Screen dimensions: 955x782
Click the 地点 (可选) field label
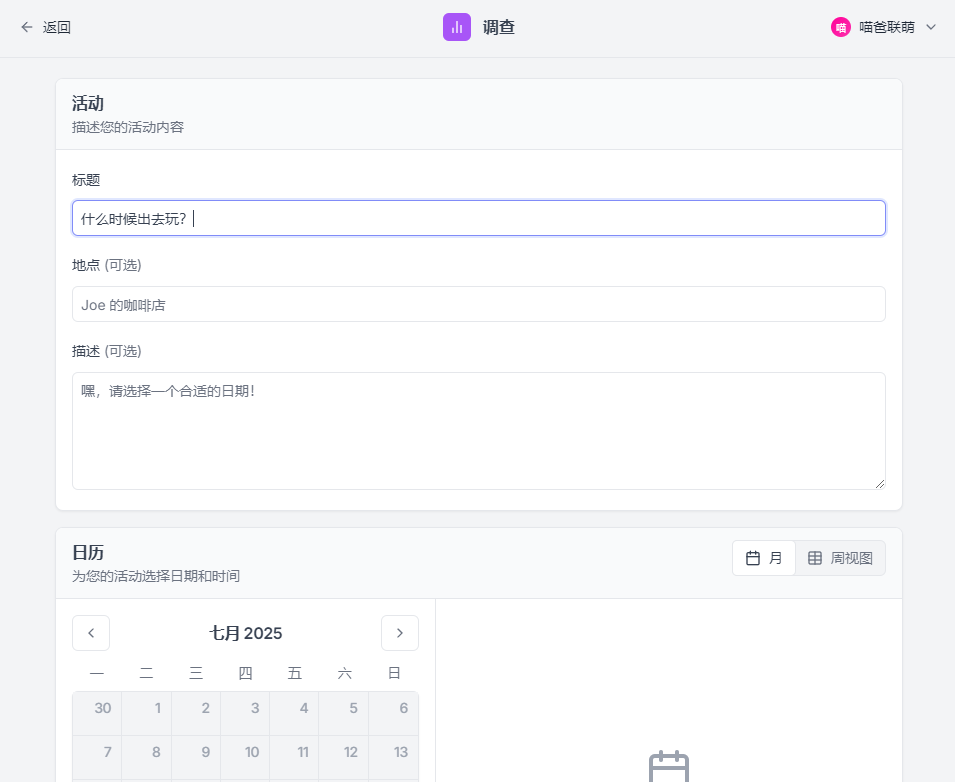[x=107, y=265]
